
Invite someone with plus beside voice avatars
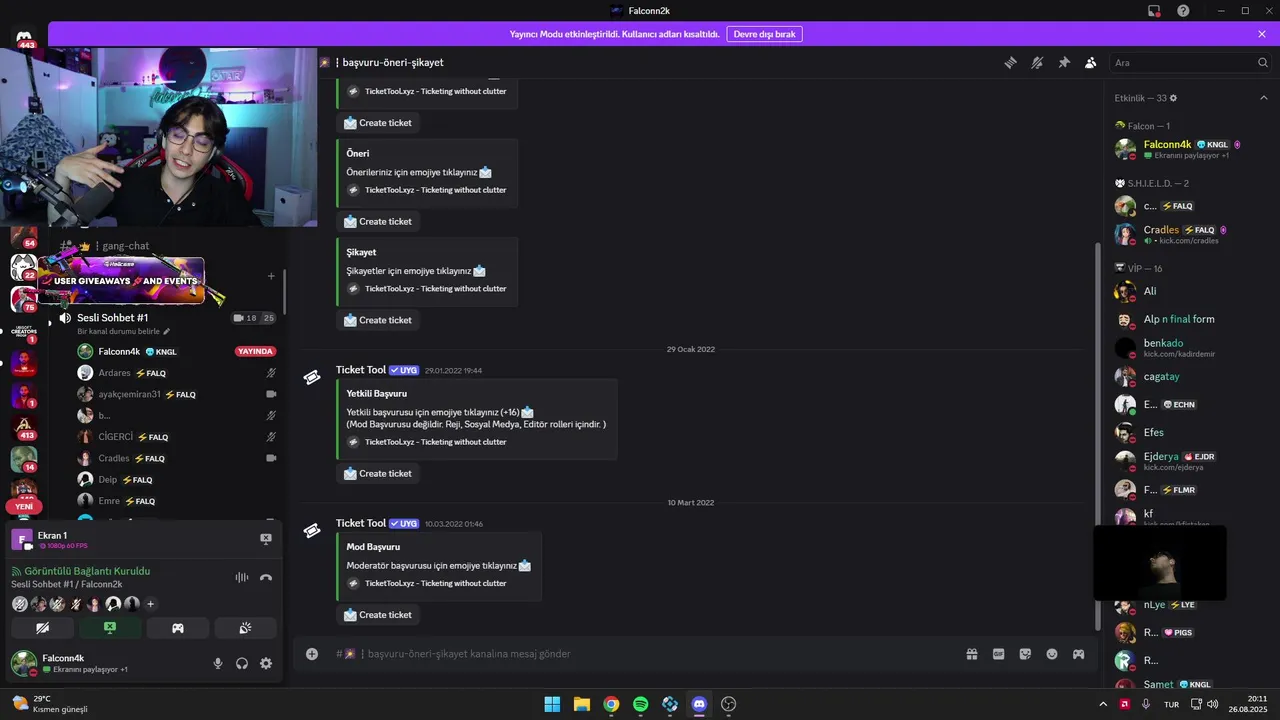tap(151, 604)
